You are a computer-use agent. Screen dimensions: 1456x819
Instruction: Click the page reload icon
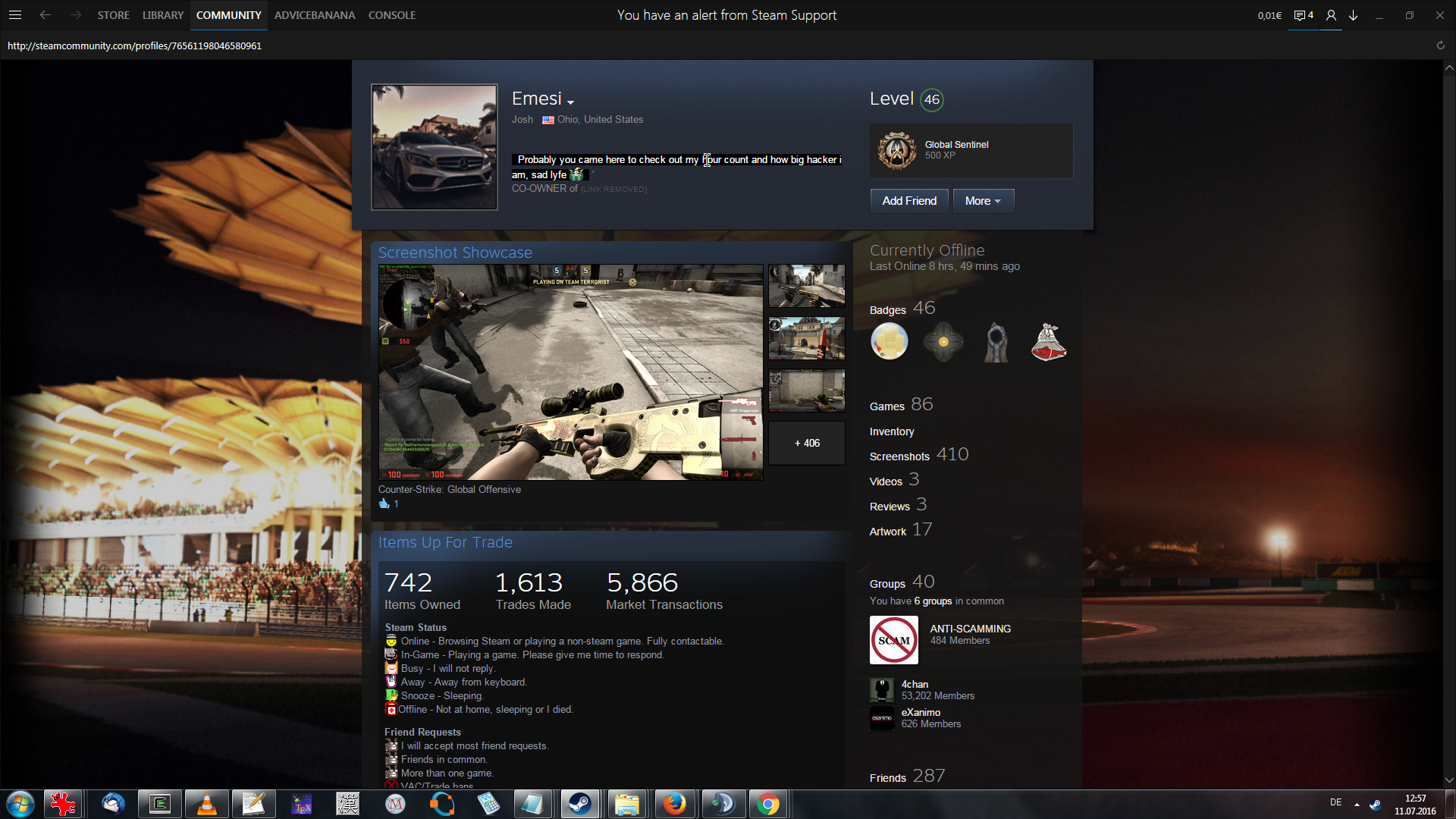click(1440, 45)
